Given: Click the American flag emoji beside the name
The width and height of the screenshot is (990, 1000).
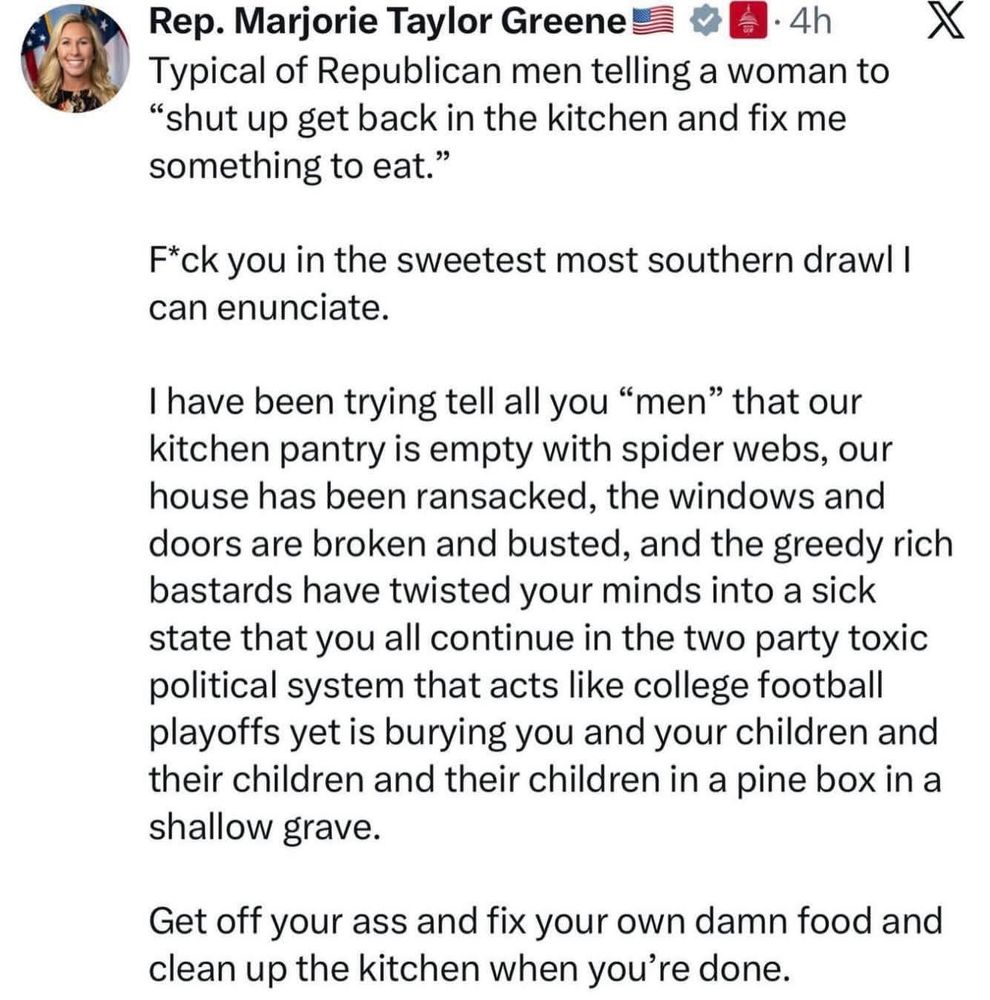Looking at the screenshot, I should tap(653, 23).
